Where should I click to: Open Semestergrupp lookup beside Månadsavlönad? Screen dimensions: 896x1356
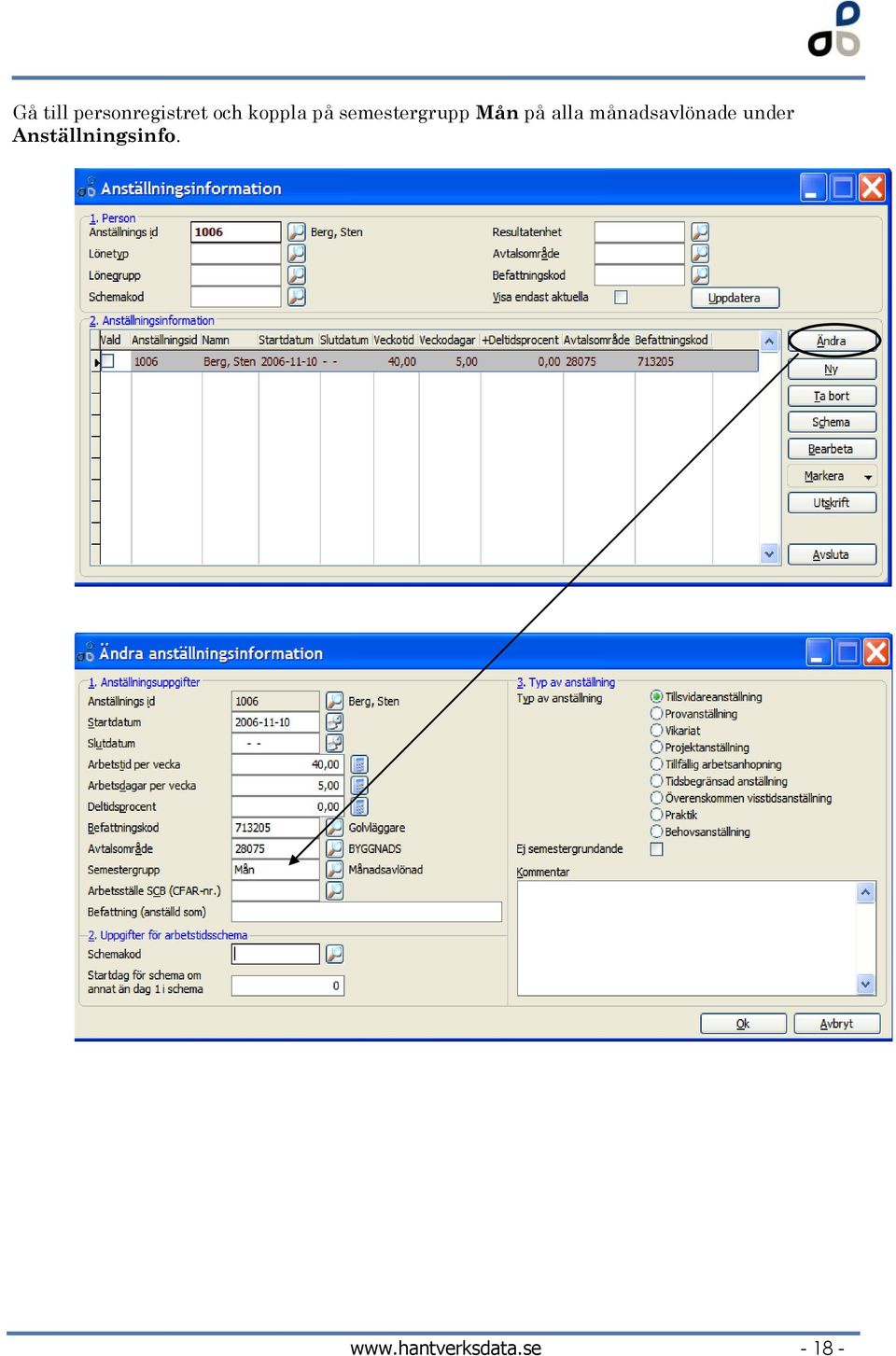point(334,870)
